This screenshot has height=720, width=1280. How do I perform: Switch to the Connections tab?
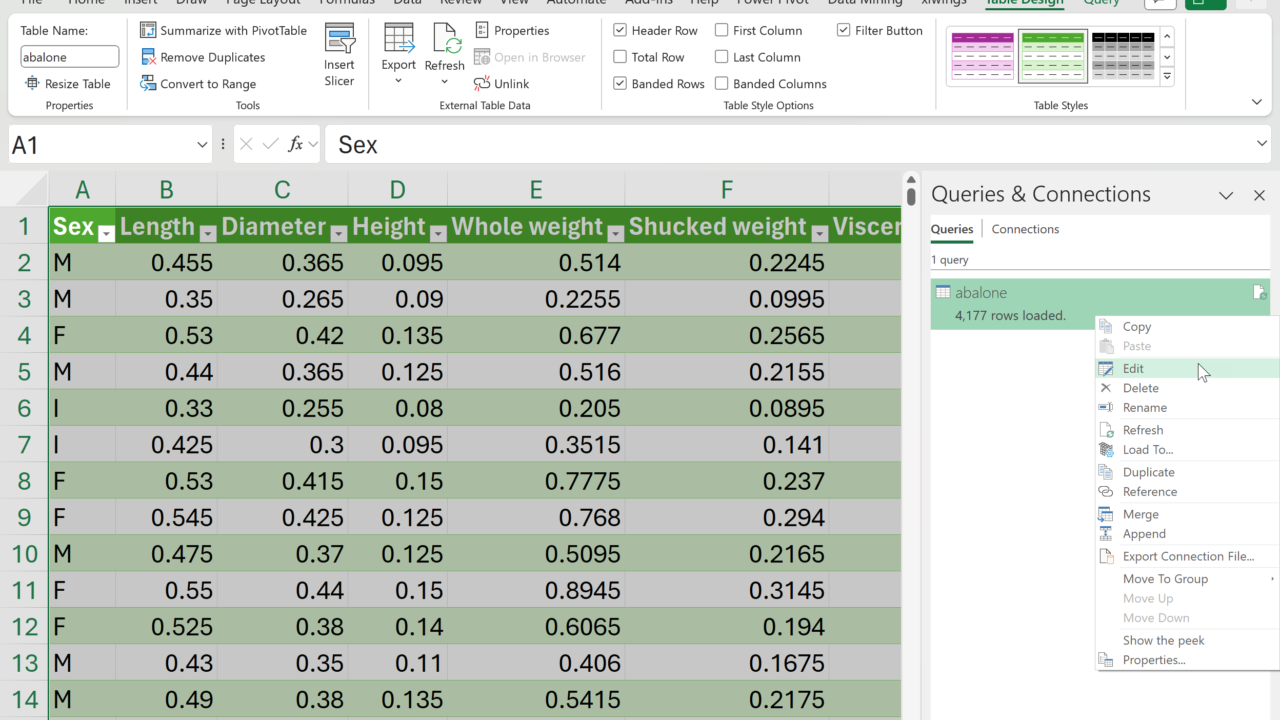click(1025, 229)
